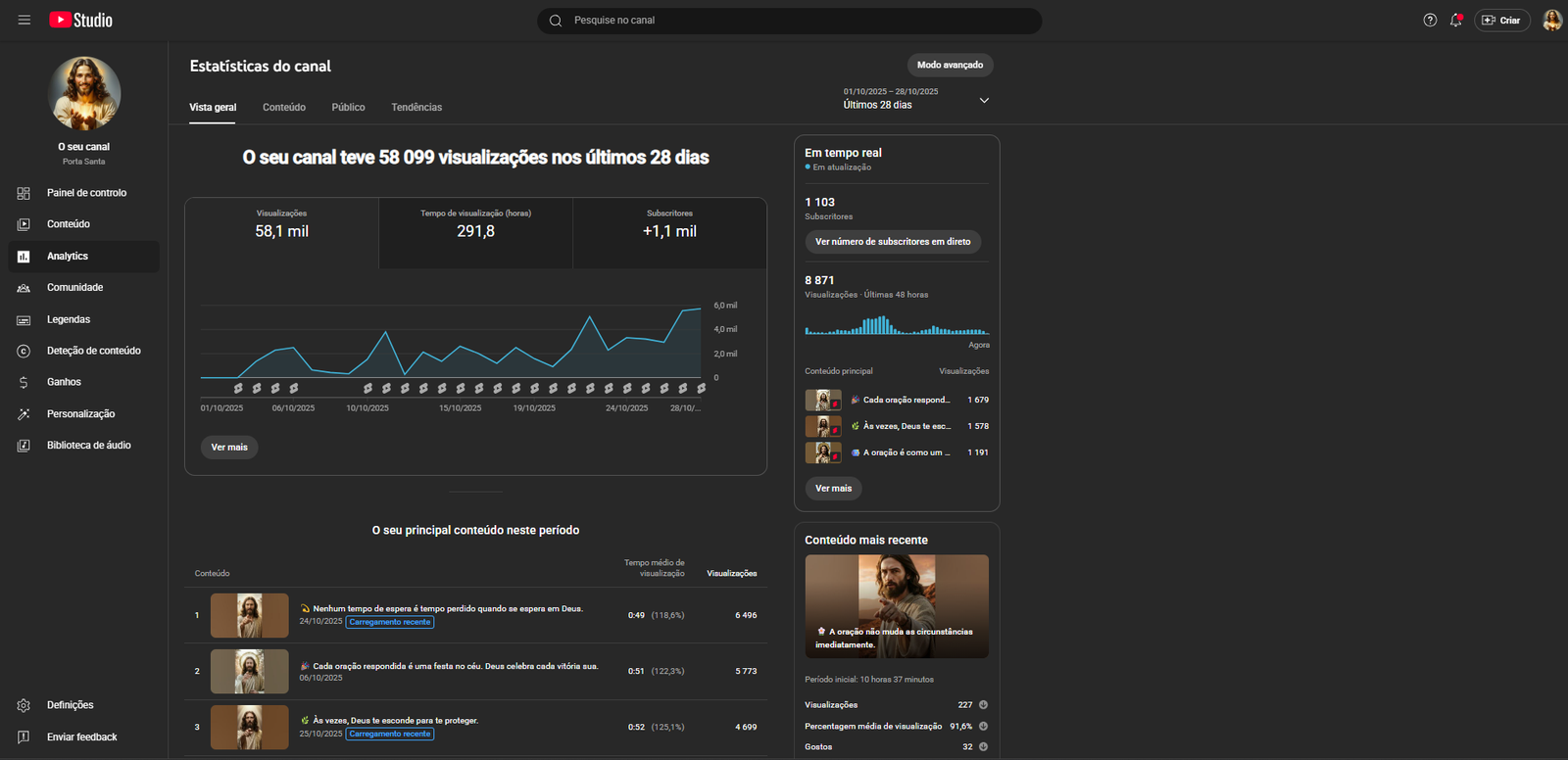1568x760 pixels.
Task: Open the help question mark icon
Action: click(1430, 20)
